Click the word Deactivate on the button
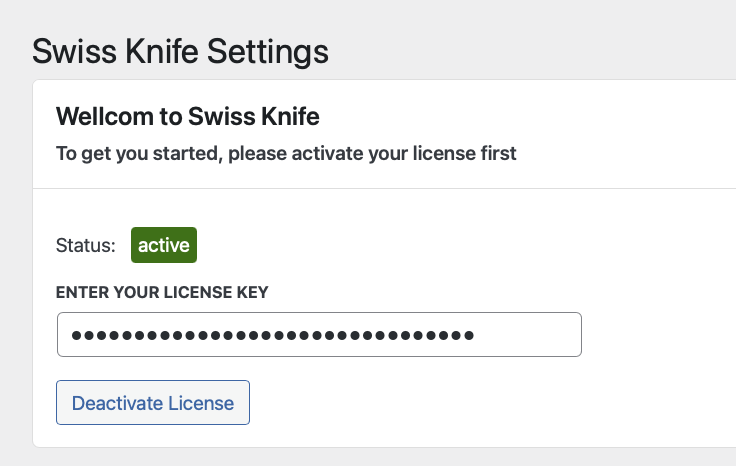The height and width of the screenshot is (466, 736). (x=117, y=403)
